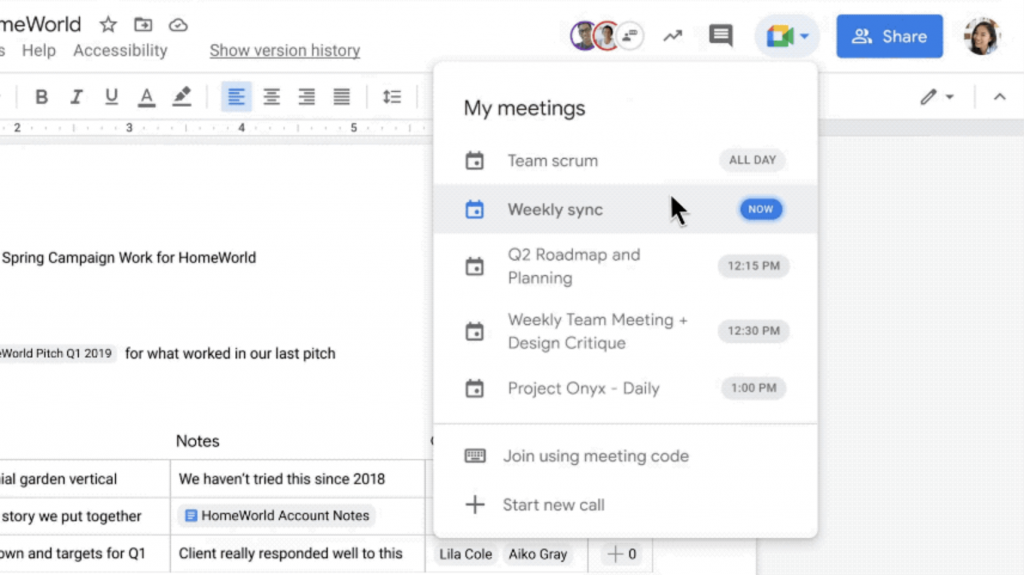Select the Team scrum meeting
This screenshot has height=575, width=1024.
click(625, 160)
